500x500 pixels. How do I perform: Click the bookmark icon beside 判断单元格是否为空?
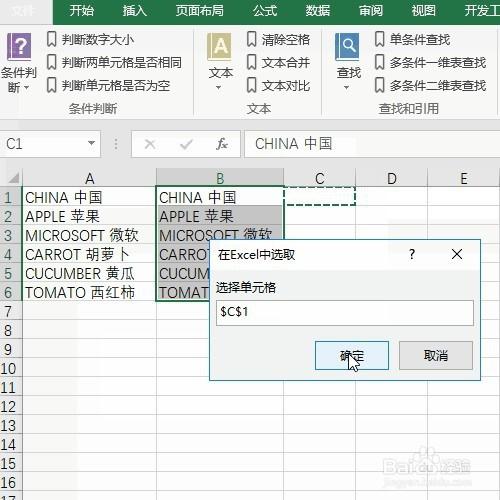point(51,85)
